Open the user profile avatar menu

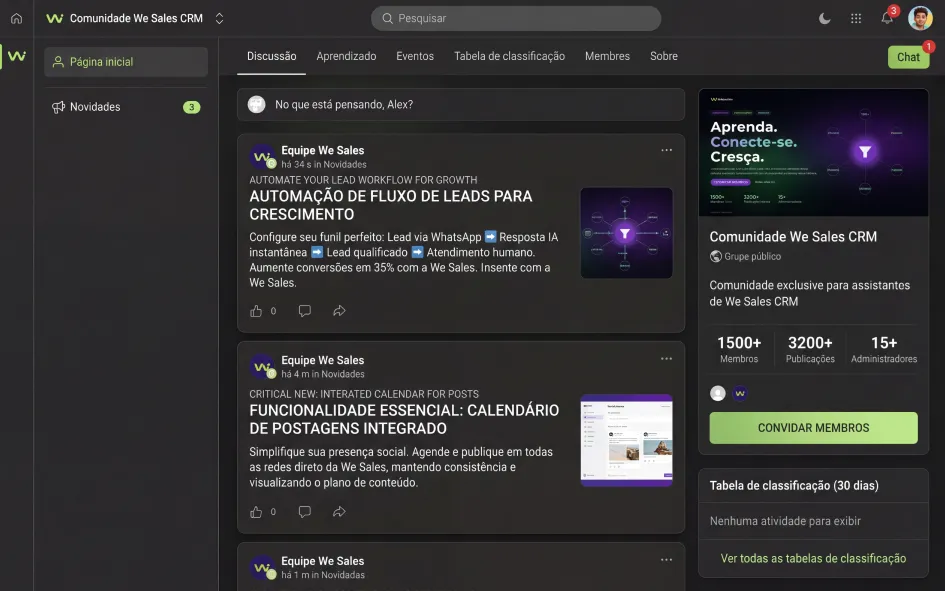coord(920,18)
